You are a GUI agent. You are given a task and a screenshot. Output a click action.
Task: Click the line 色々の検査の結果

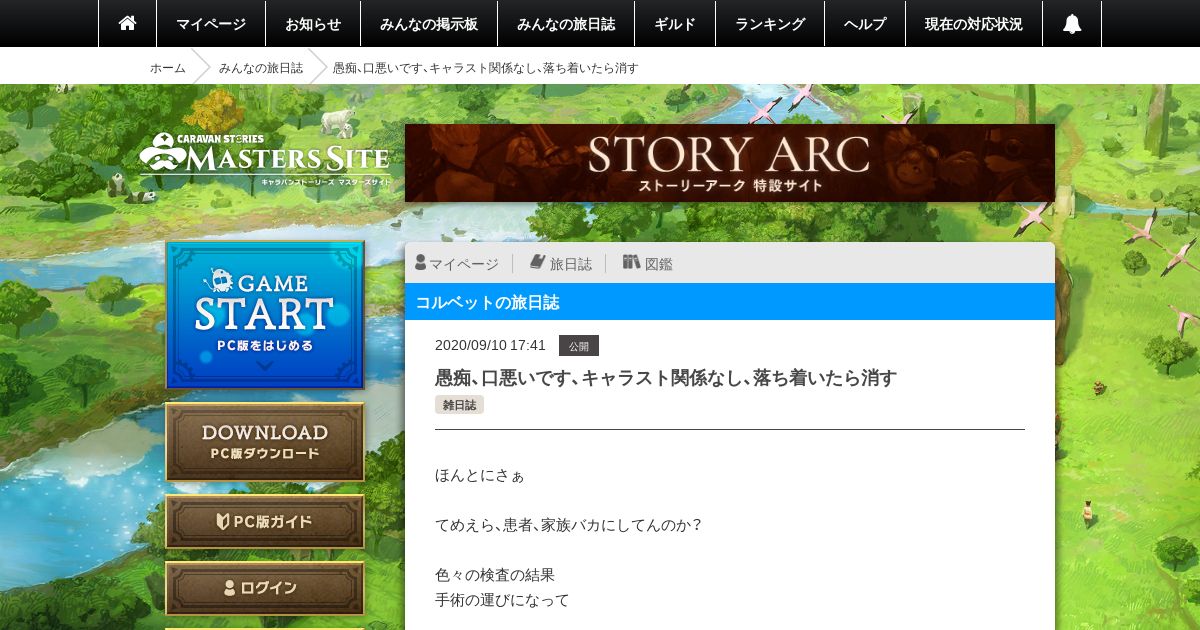(495, 575)
